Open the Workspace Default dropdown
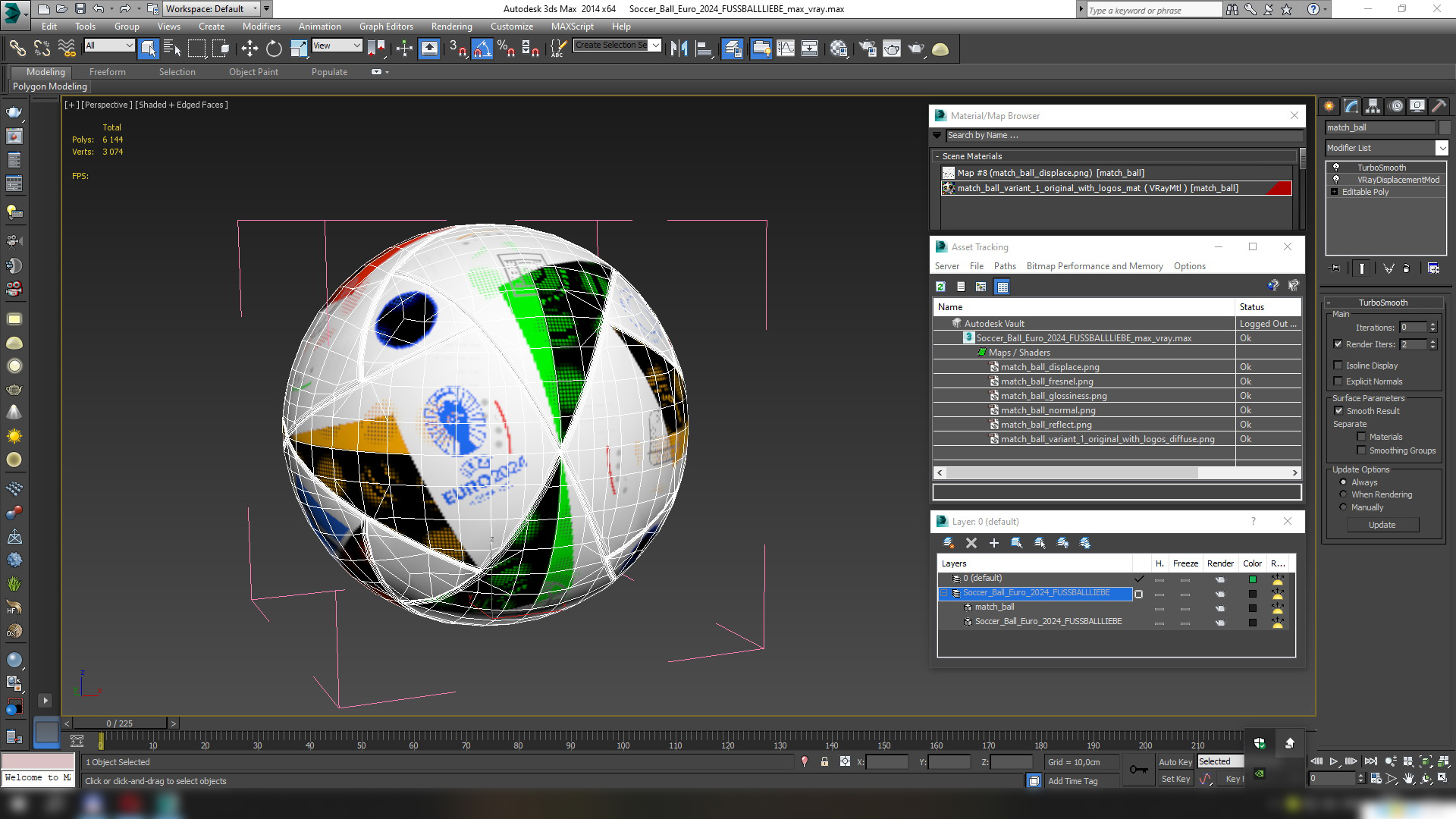This screenshot has height=819, width=1456. click(211, 9)
